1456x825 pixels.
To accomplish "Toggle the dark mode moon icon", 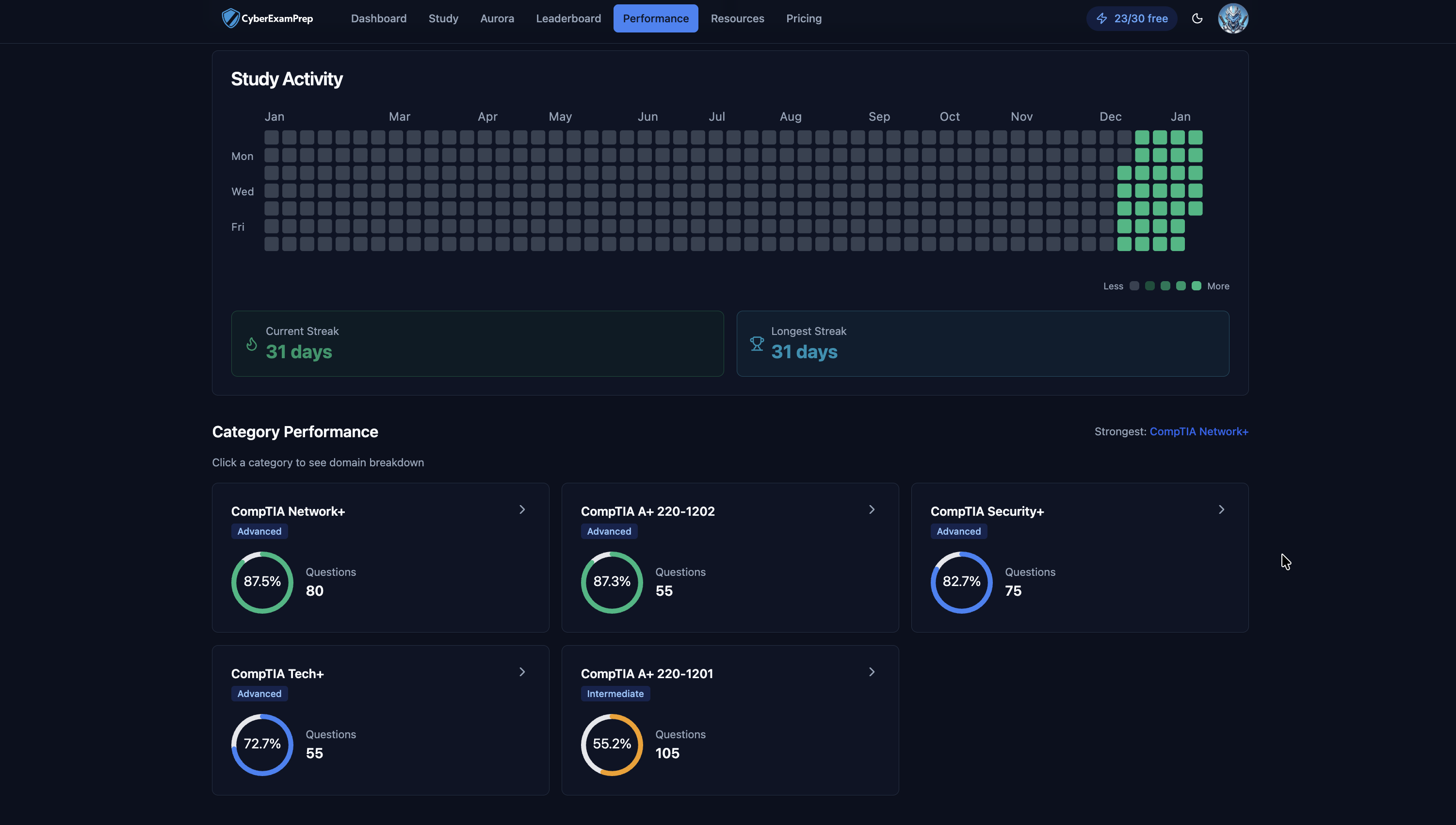I will [1197, 18].
